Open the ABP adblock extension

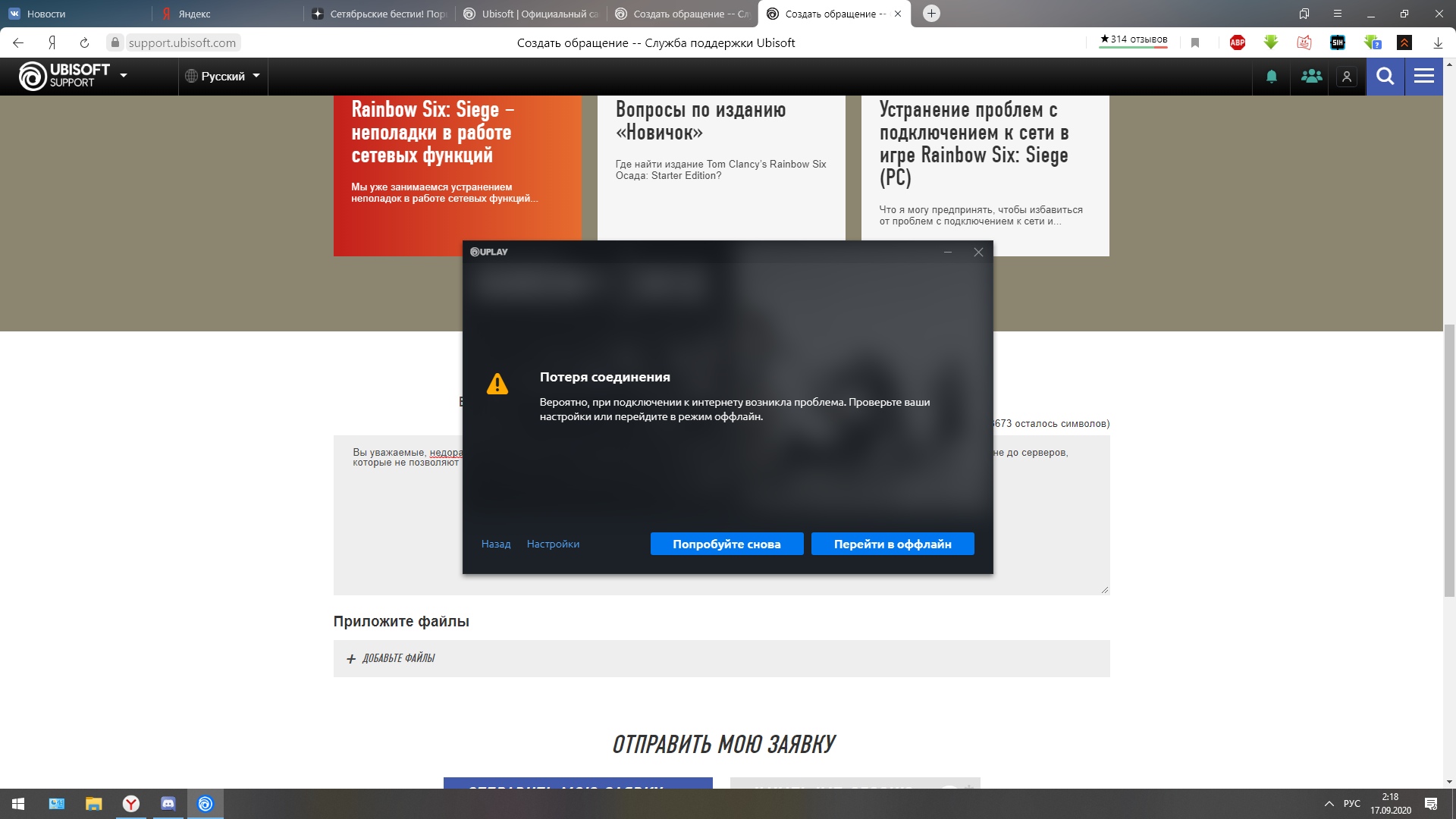tap(1238, 43)
